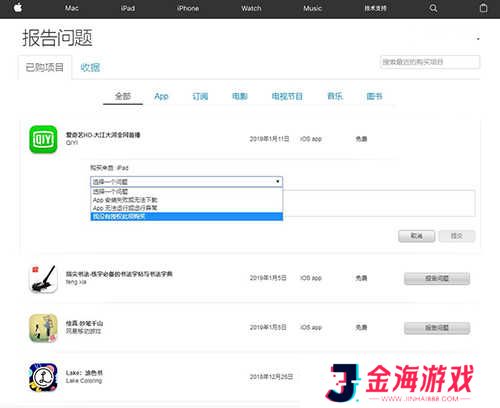Screen dimensions: 500x408
Task: Open Mac in the top navigation
Action: tap(72, 8)
